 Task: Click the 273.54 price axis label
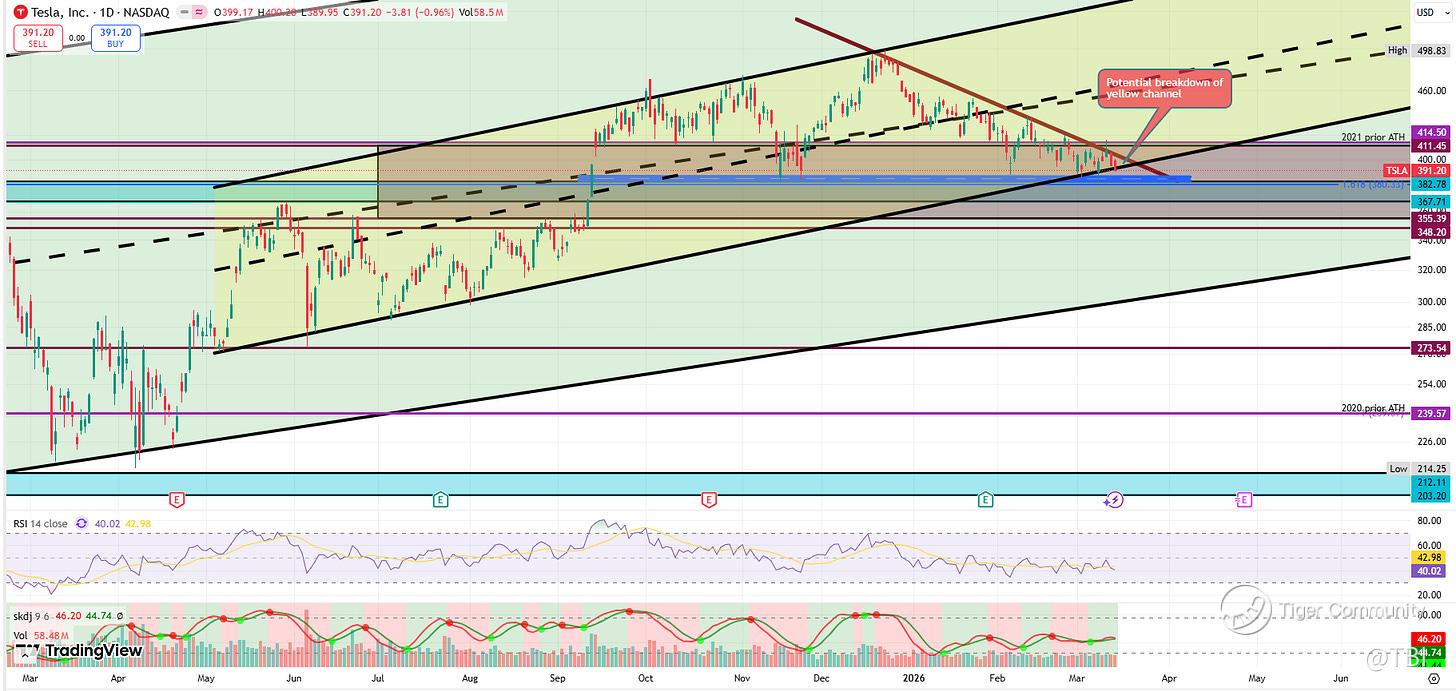click(1429, 348)
